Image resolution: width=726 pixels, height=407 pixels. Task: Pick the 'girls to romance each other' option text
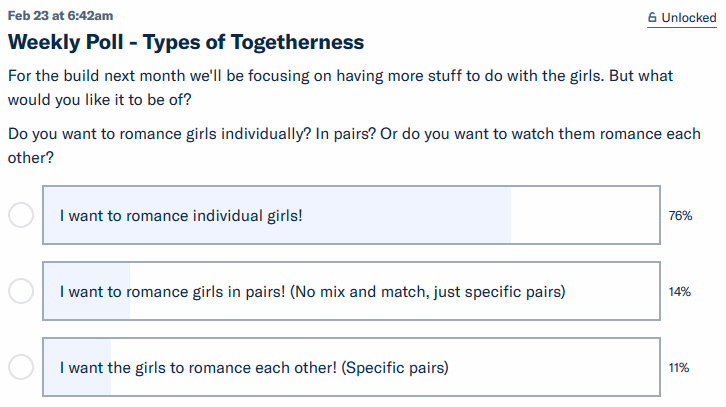tap(198, 367)
